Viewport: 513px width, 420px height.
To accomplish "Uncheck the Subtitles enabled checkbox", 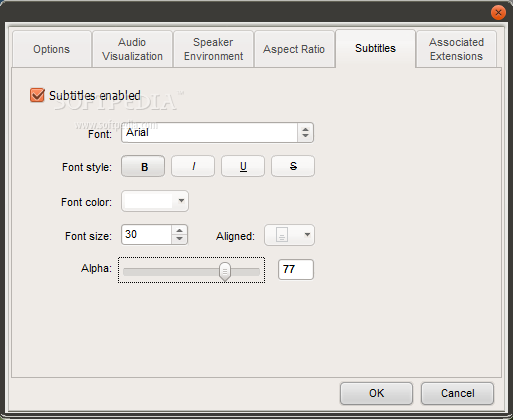I will point(37,95).
